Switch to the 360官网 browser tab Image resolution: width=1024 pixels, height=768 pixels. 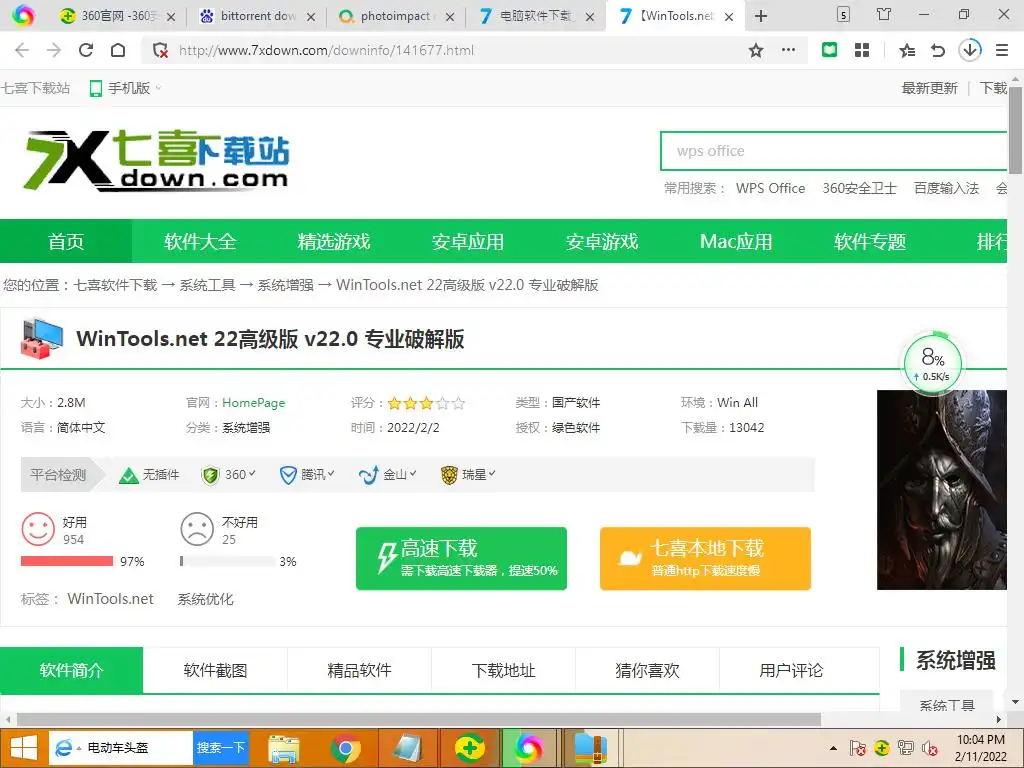point(118,16)
